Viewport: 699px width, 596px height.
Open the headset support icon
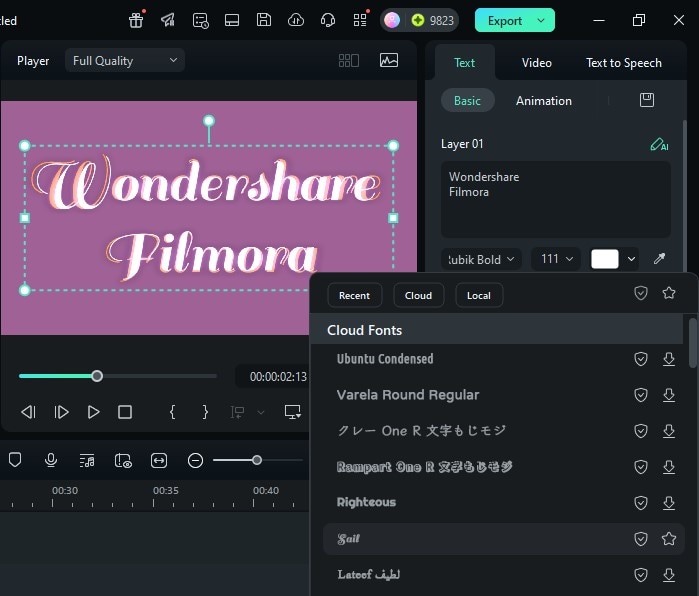(328, 20)
